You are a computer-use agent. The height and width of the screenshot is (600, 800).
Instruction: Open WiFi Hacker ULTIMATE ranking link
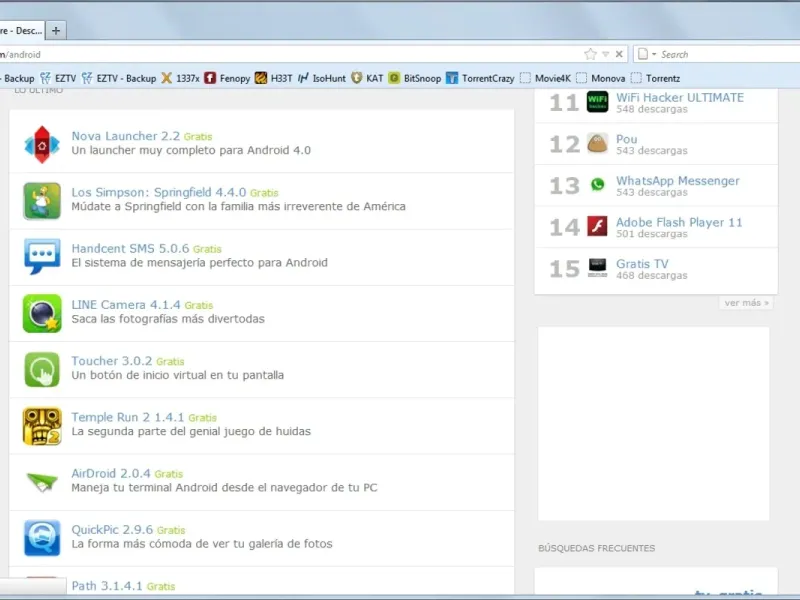(680, 97)
